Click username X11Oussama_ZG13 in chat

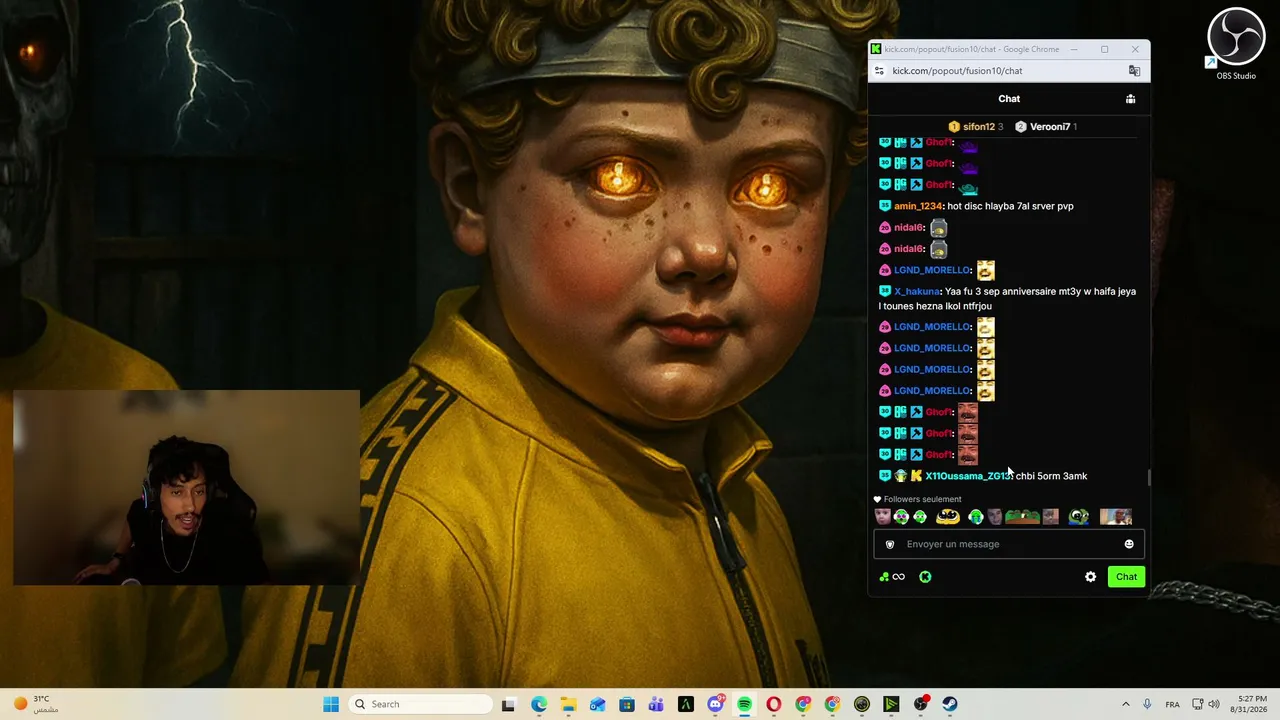[x=968, y=476]
